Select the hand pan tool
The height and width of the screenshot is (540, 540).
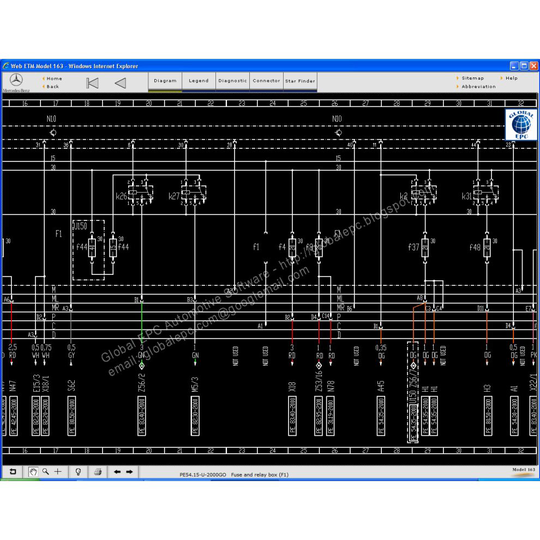coord(33,471)
